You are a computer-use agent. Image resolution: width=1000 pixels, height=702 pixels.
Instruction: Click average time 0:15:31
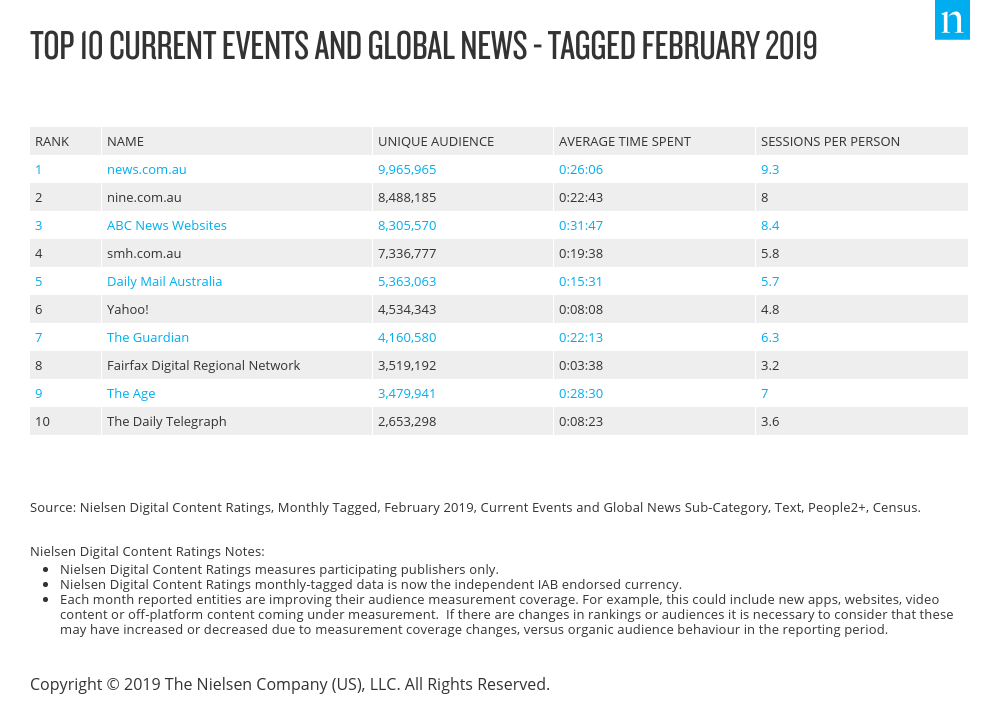(x=580, y=282)
